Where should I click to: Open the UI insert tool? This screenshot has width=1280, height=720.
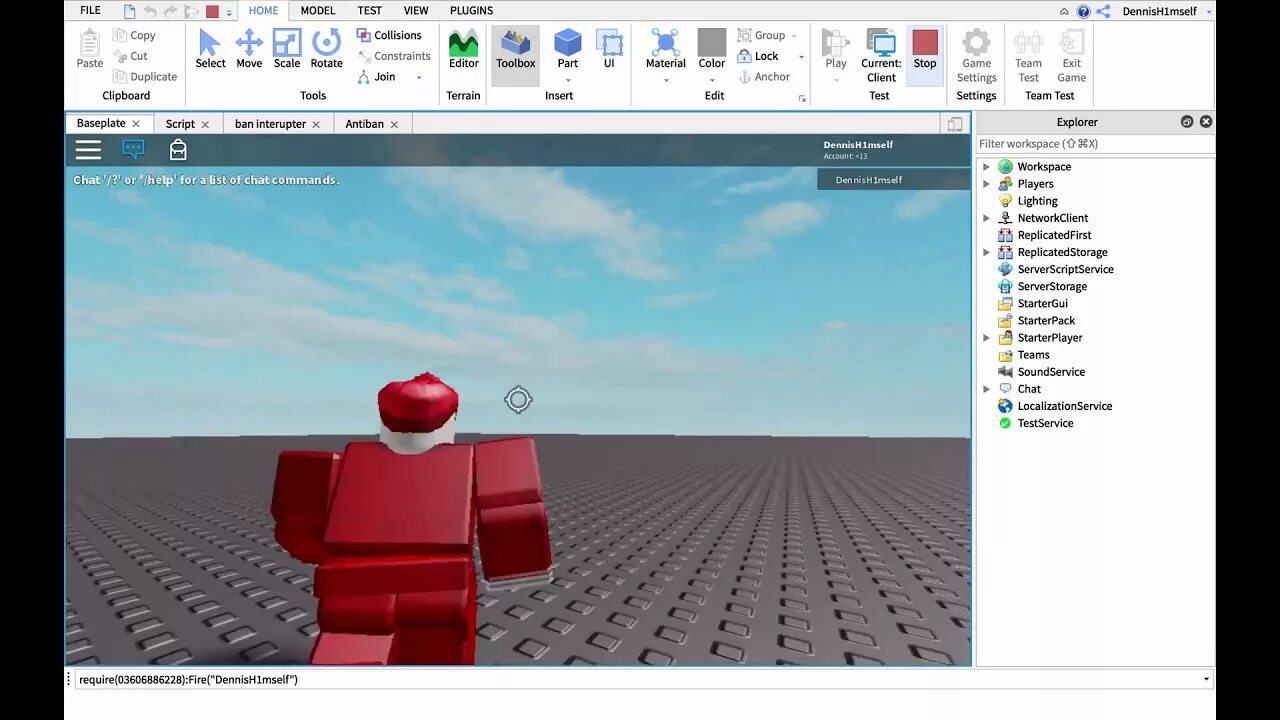(x=609, y=49)
